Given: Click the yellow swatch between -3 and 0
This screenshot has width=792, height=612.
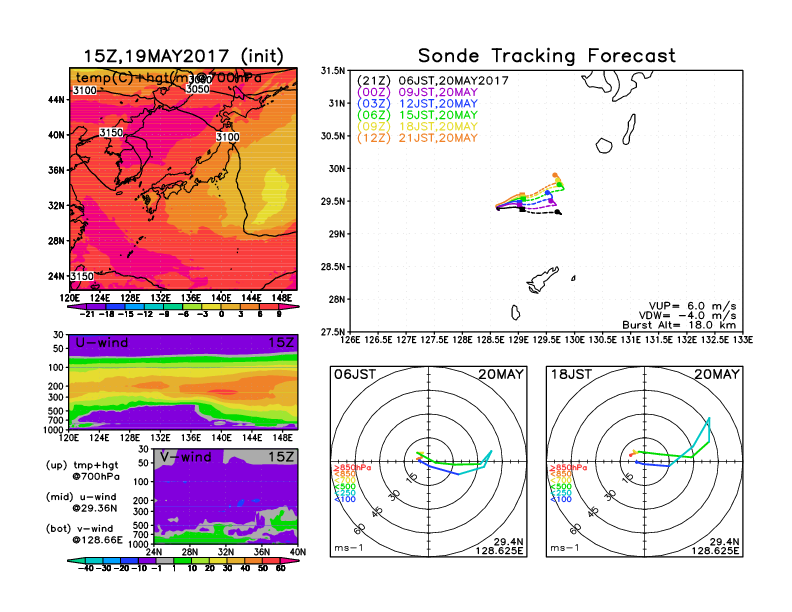Looking at the screenshot, I should pyautogui.click(x=211, y=307).
